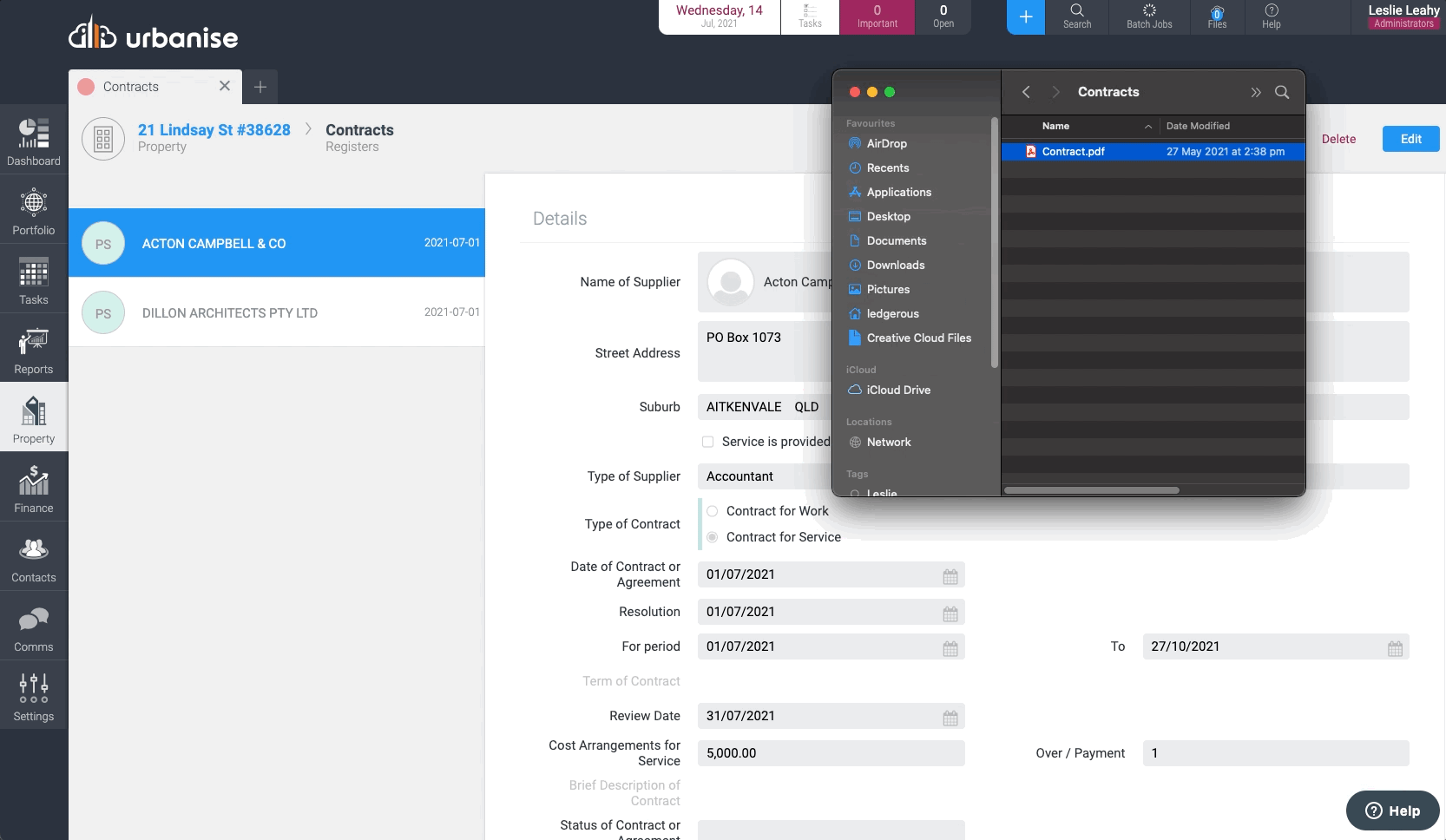
Task: Select the Contract for Work radio
Action: coord(712,511)
